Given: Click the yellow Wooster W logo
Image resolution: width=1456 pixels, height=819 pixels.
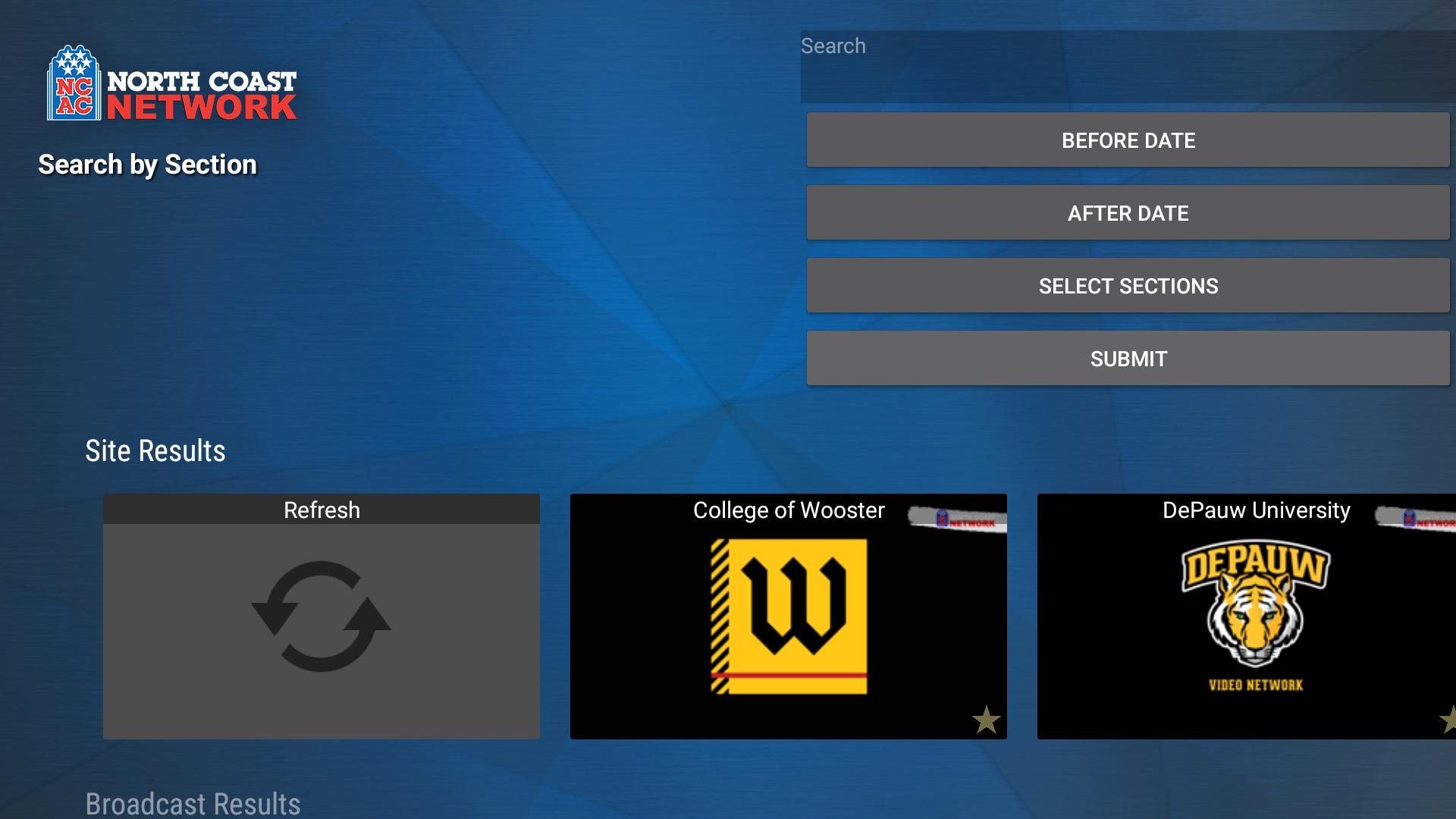Looking at the screenshot, I should tap(789, 616).
